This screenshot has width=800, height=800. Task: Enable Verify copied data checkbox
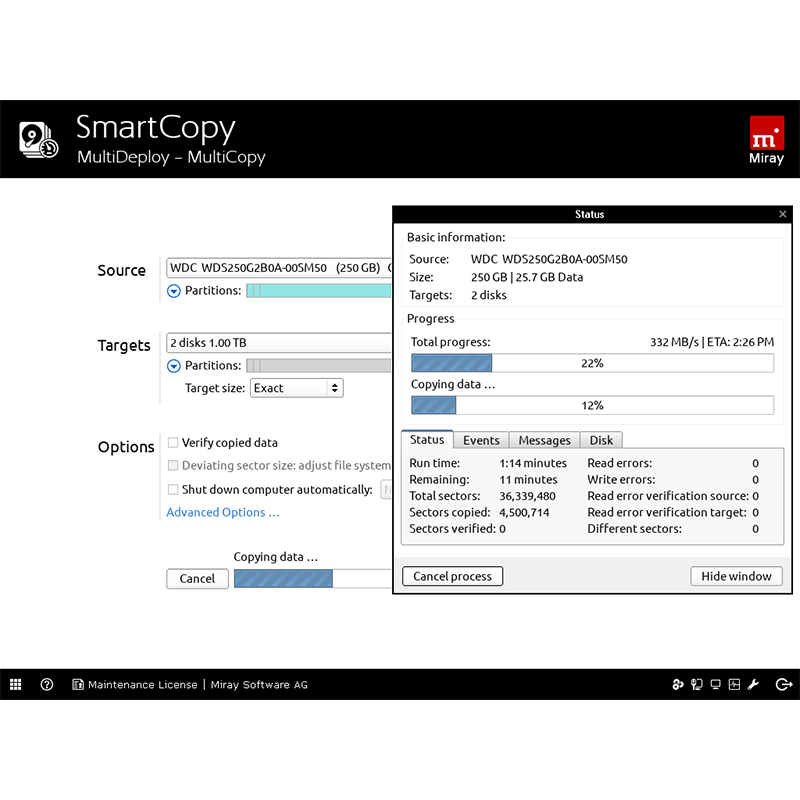click(x=173, y=442)
